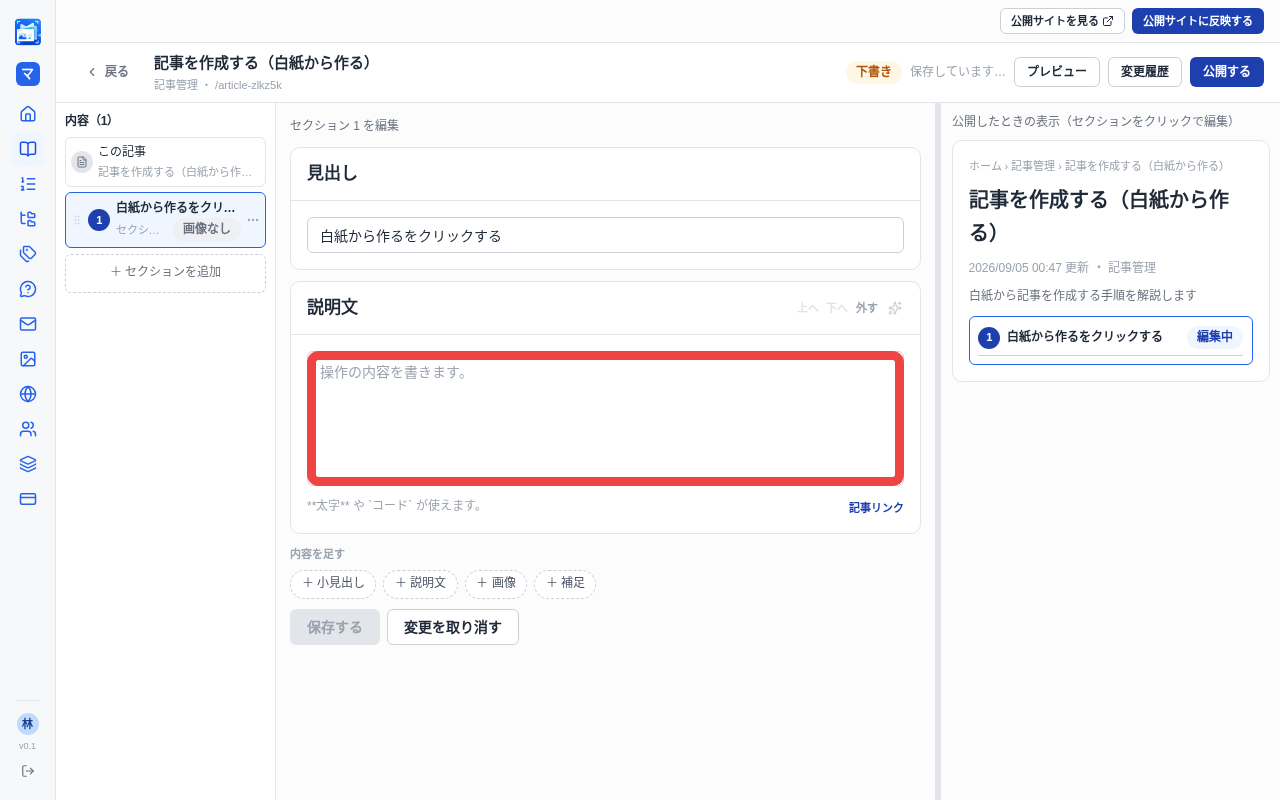Open the mail icon in the sidebar
The width and height of the screenshot is (1280, 800).
[x=28, y=324]
